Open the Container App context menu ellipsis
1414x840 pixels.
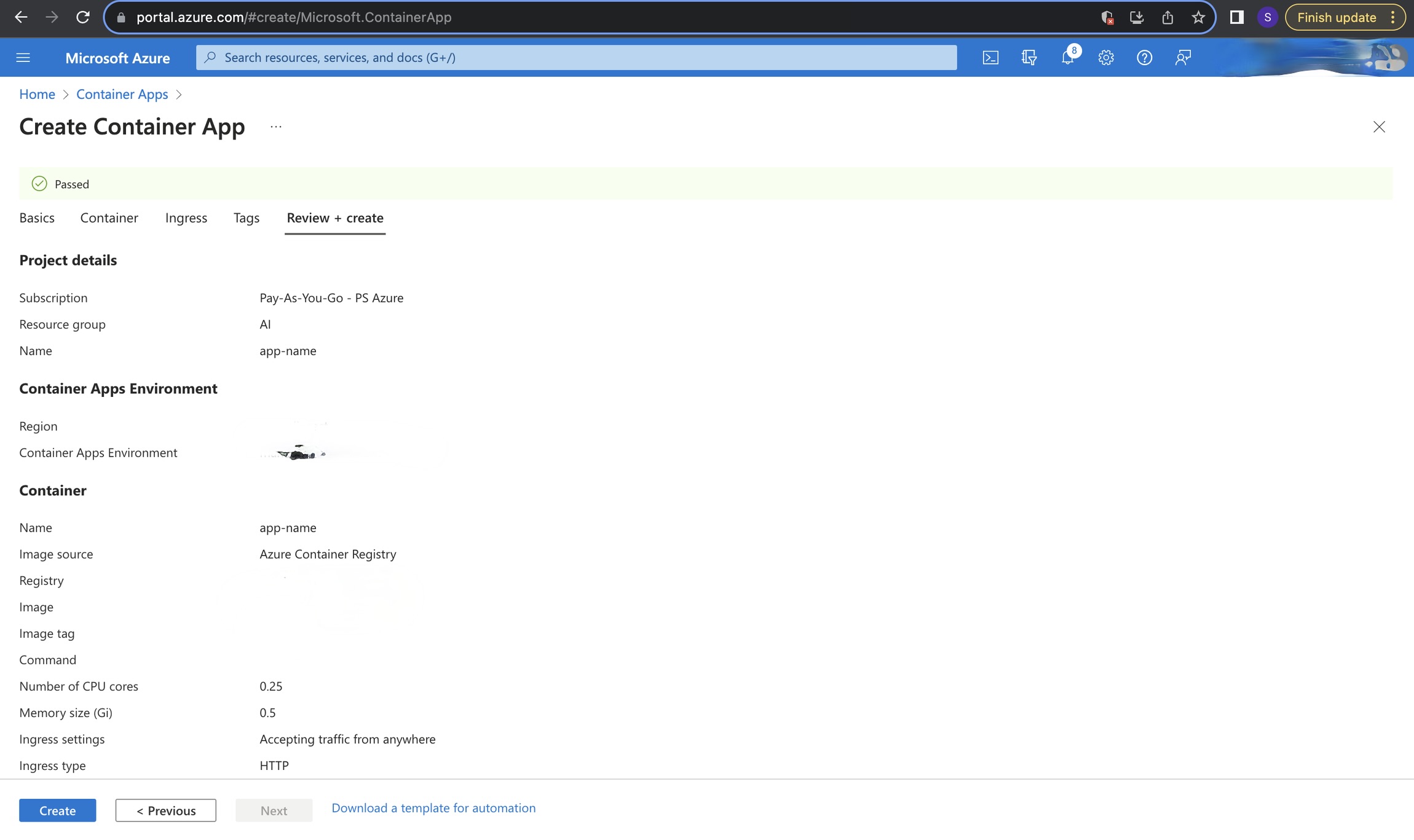[275, 127]
